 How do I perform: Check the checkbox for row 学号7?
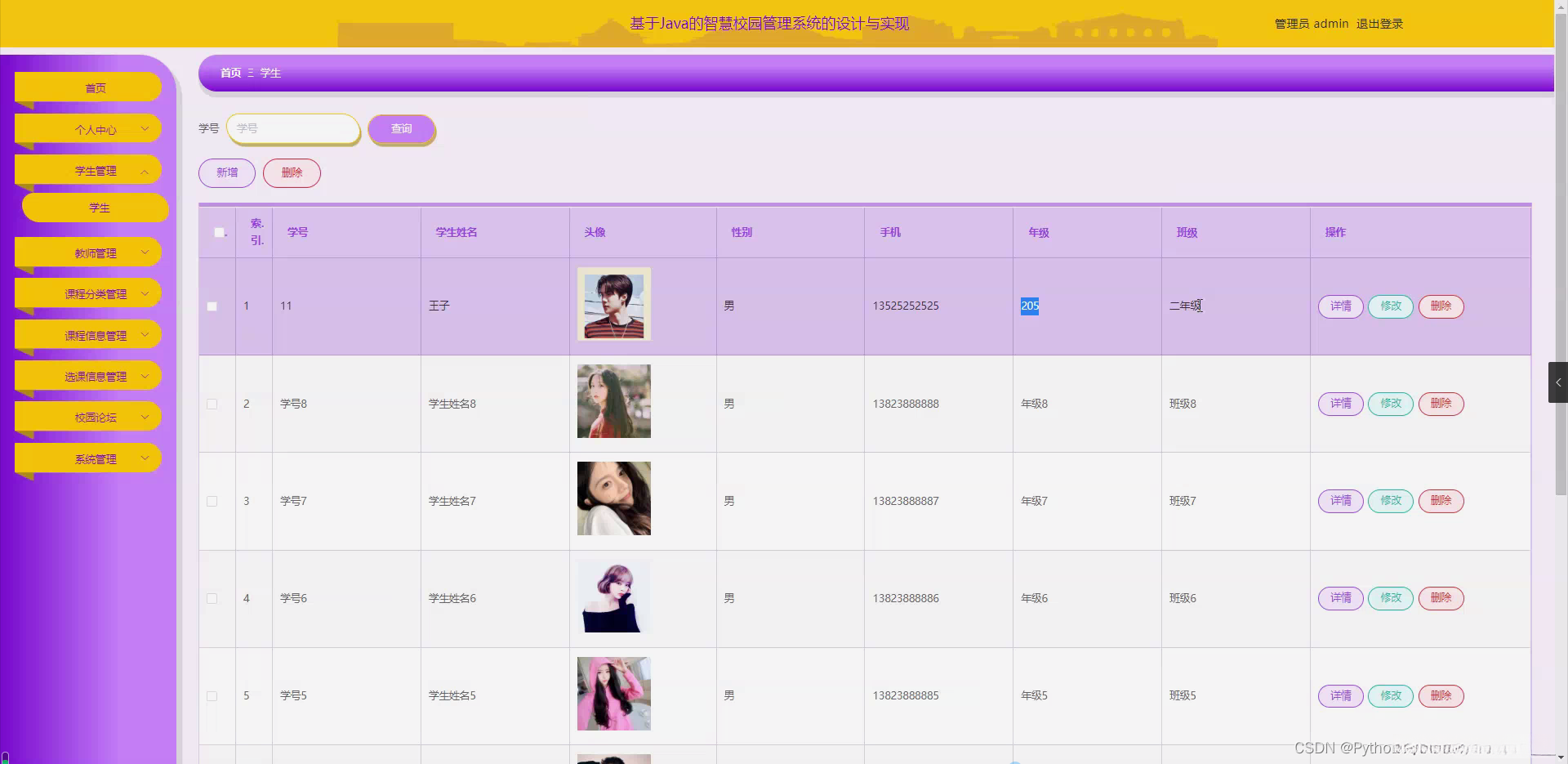point(212,501)
